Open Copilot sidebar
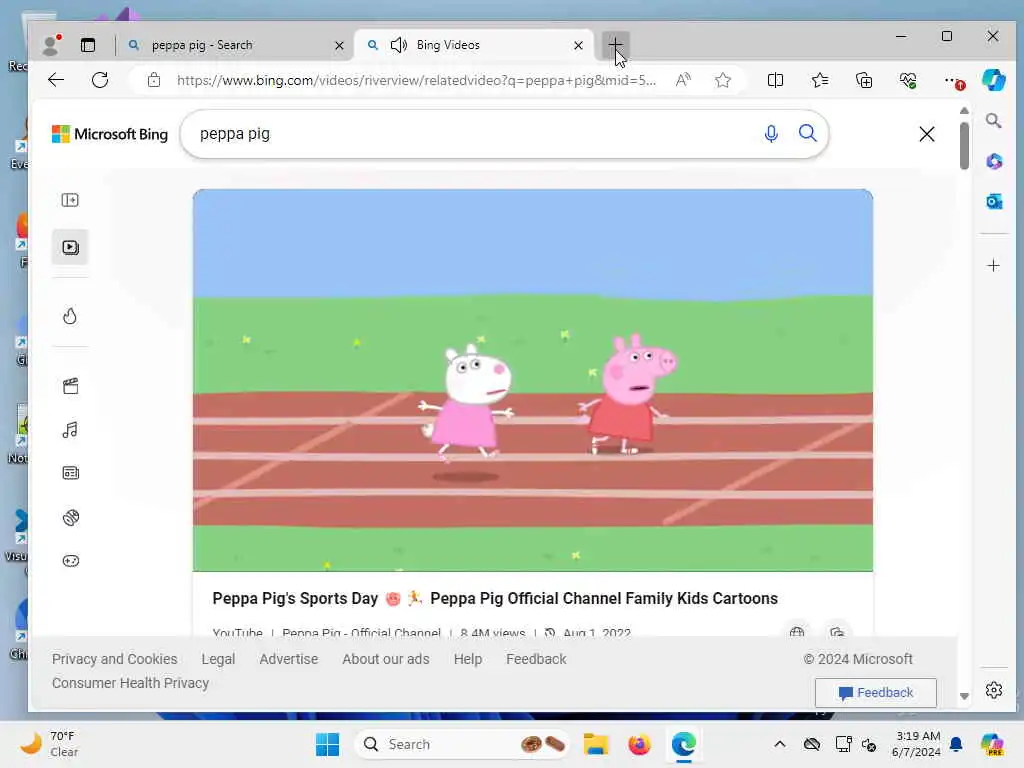 point(993,80)
